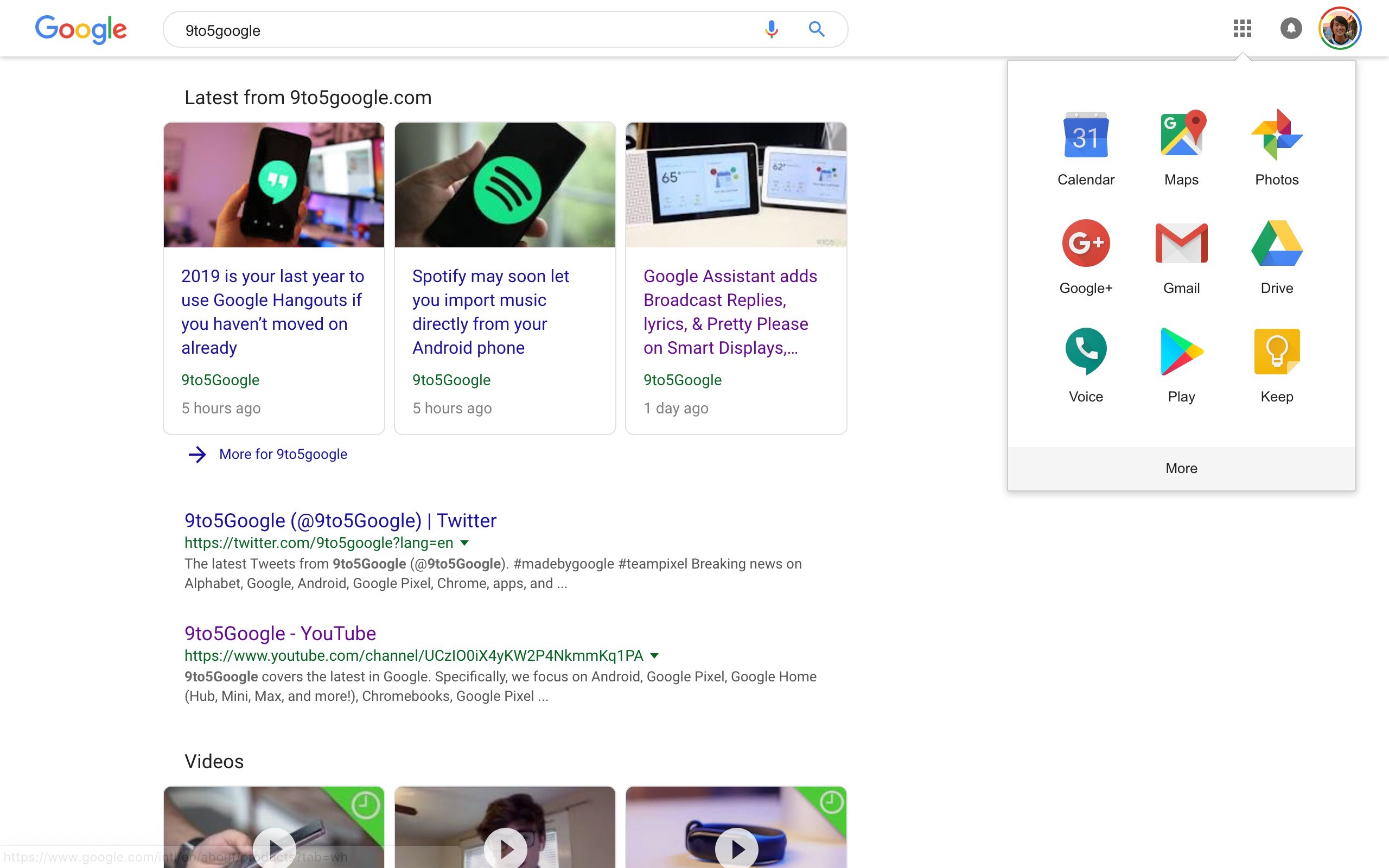Go to Google homepage via logo
Viewport: 1389px width, 868px height.
(81, 29)
